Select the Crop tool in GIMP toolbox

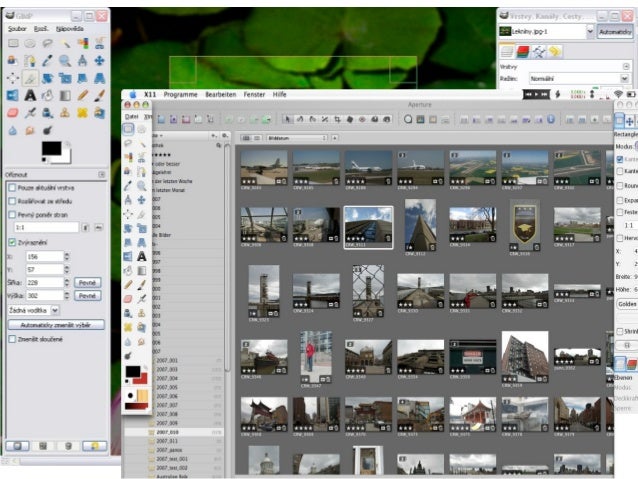[30, 77]
